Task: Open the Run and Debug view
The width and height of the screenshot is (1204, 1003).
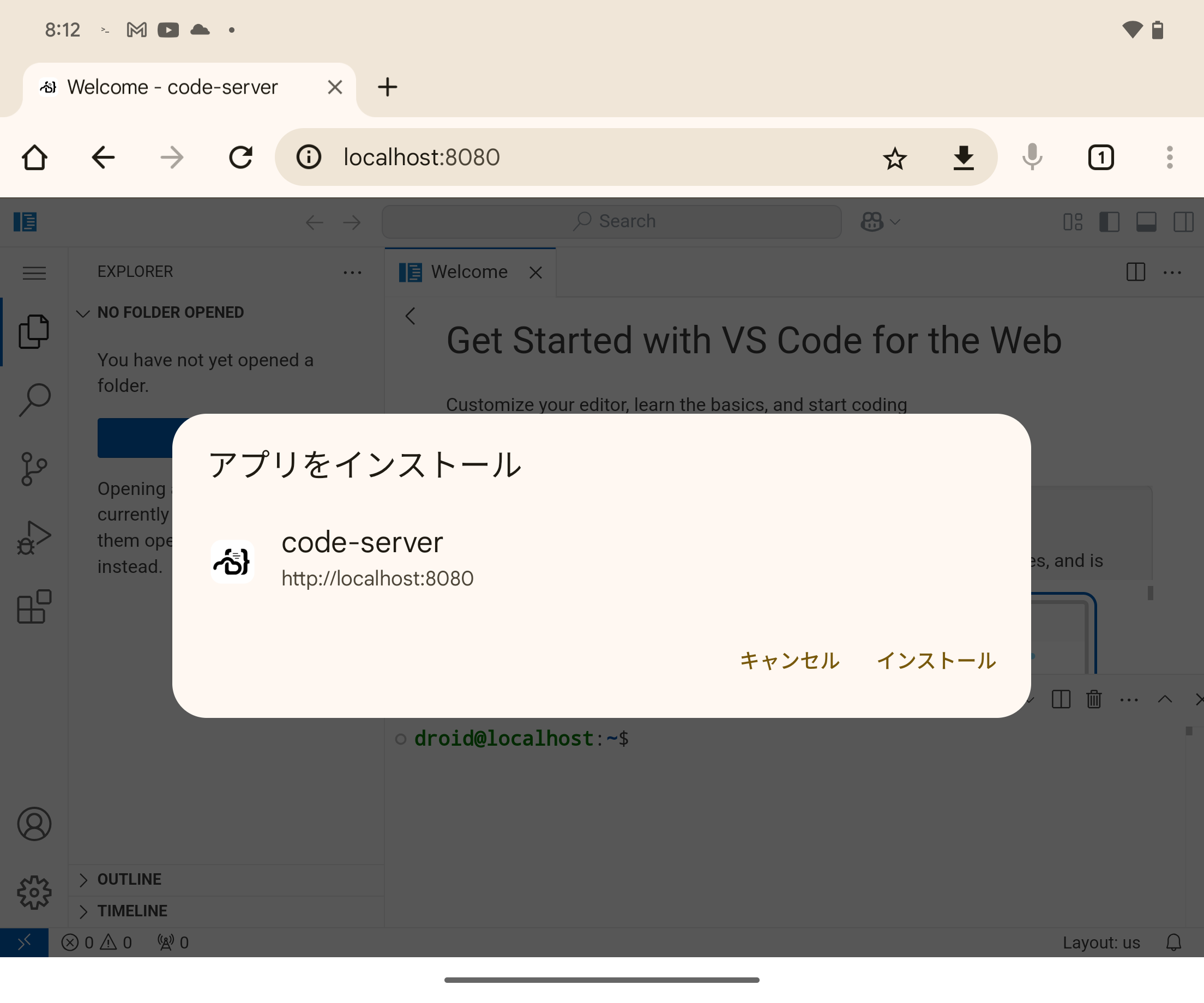Action: 34,537
